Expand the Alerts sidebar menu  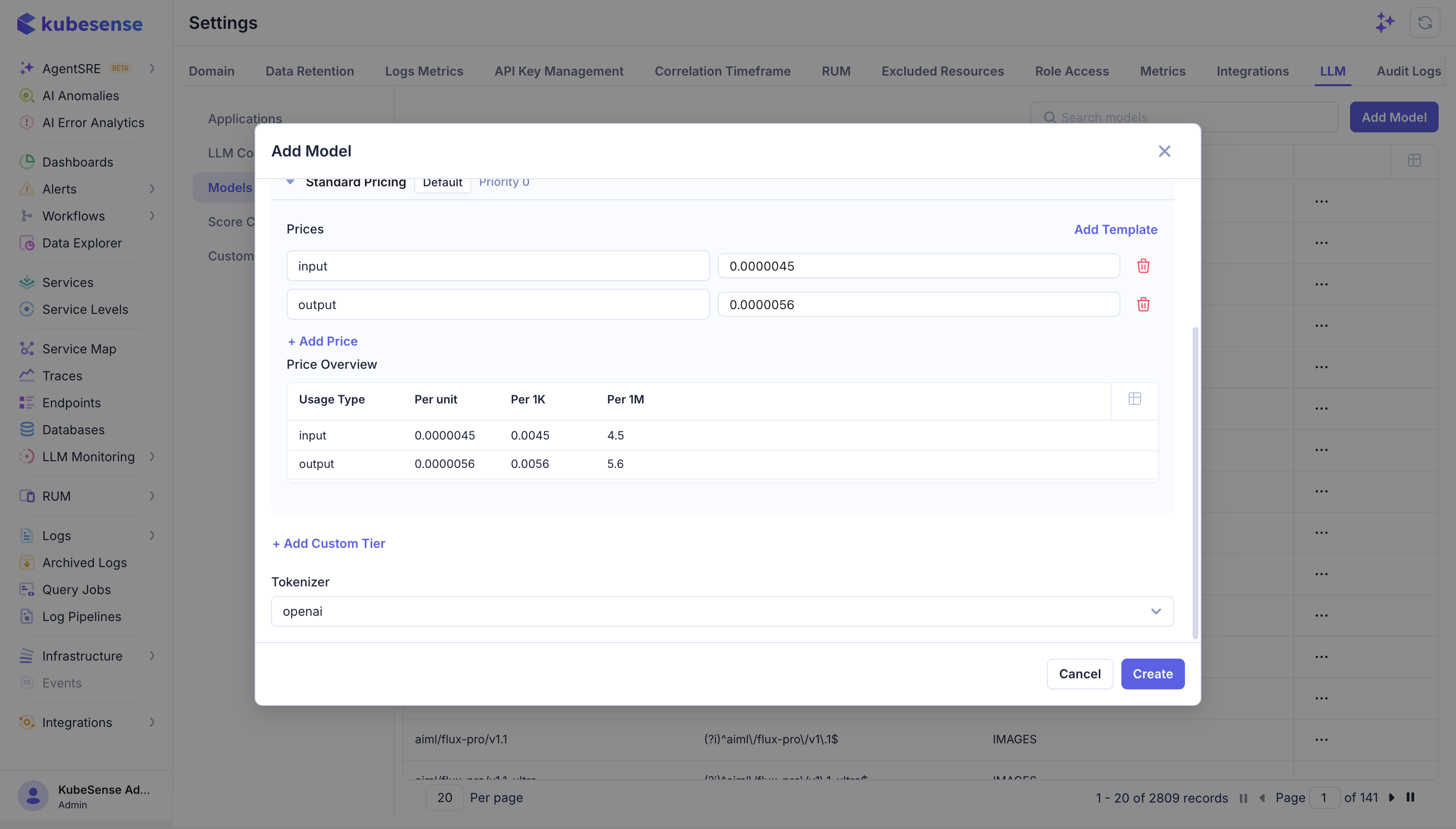click(x=152, y=188)
